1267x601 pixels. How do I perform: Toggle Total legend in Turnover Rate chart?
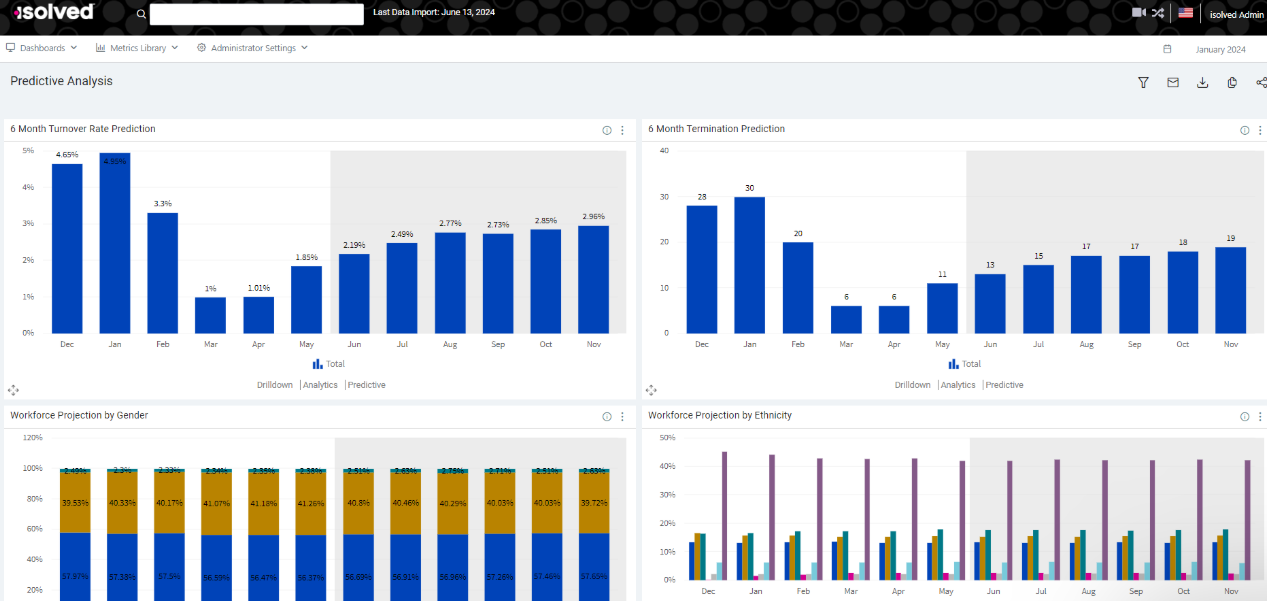(328, 364)
